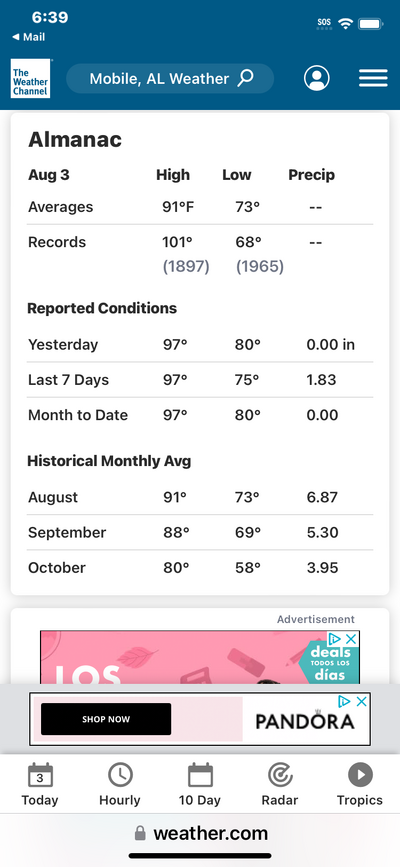
Task: Click the SHOP NOW button
Action: point(106,719)
